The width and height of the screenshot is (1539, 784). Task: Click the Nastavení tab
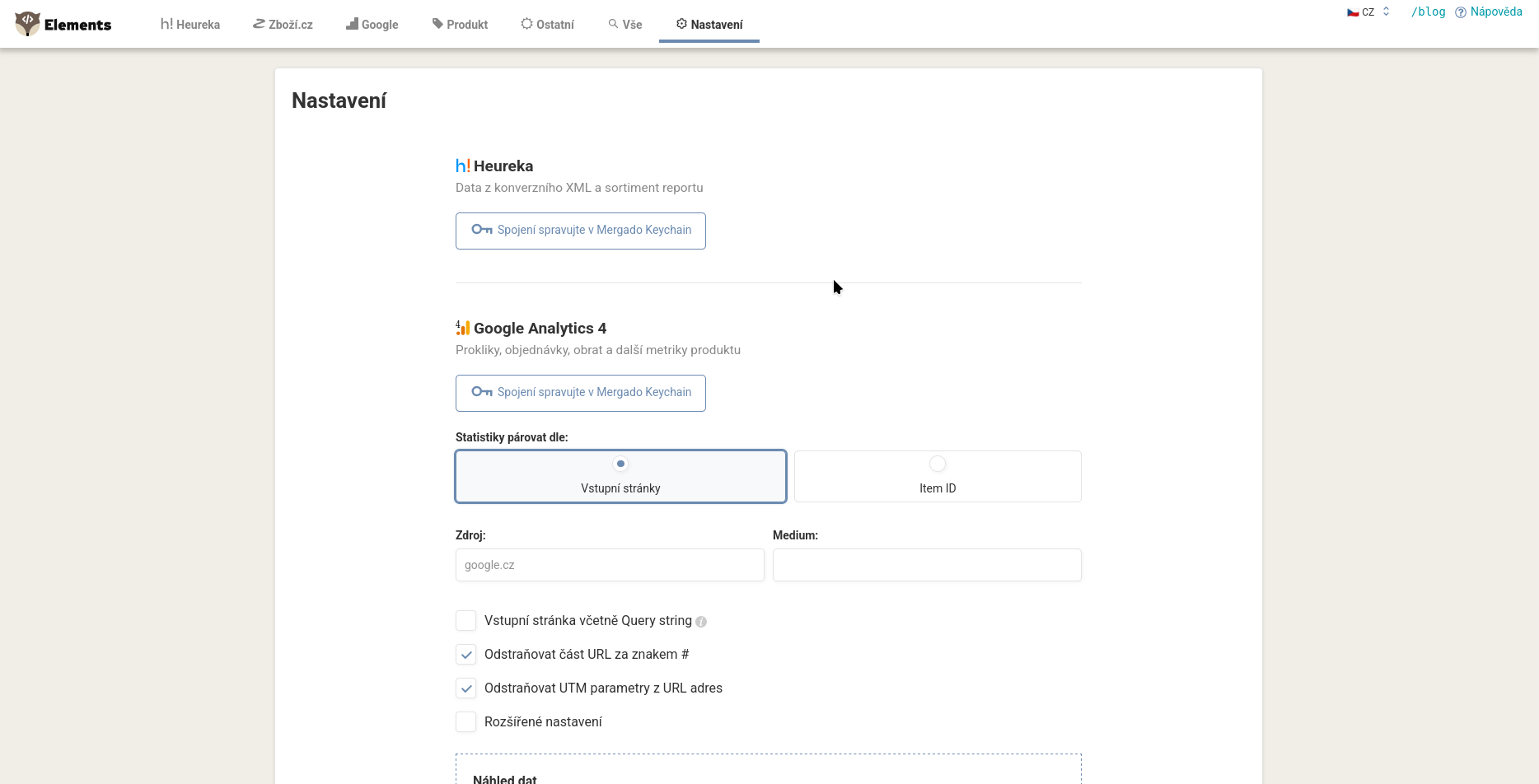point(709,25)
